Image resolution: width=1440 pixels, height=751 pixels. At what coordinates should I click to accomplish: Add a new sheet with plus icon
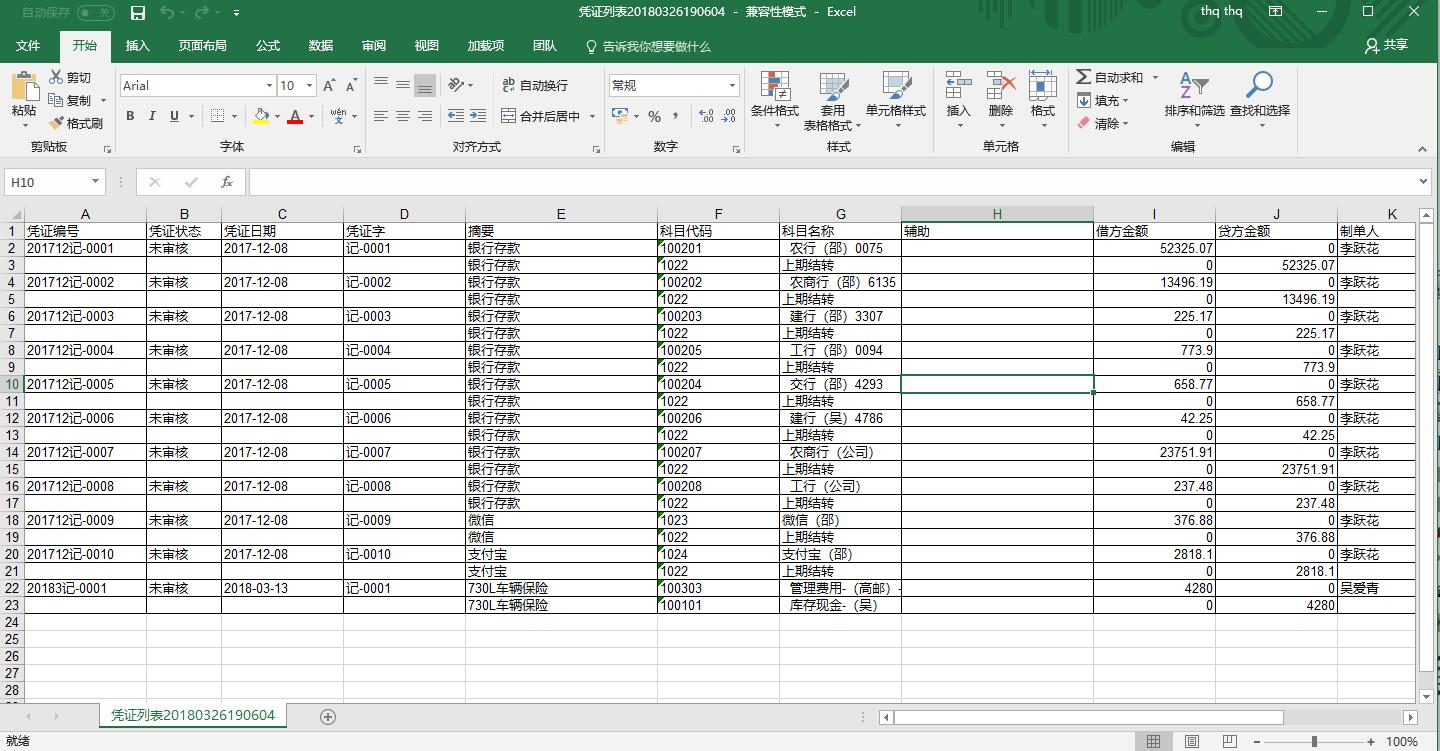point(327,716)
